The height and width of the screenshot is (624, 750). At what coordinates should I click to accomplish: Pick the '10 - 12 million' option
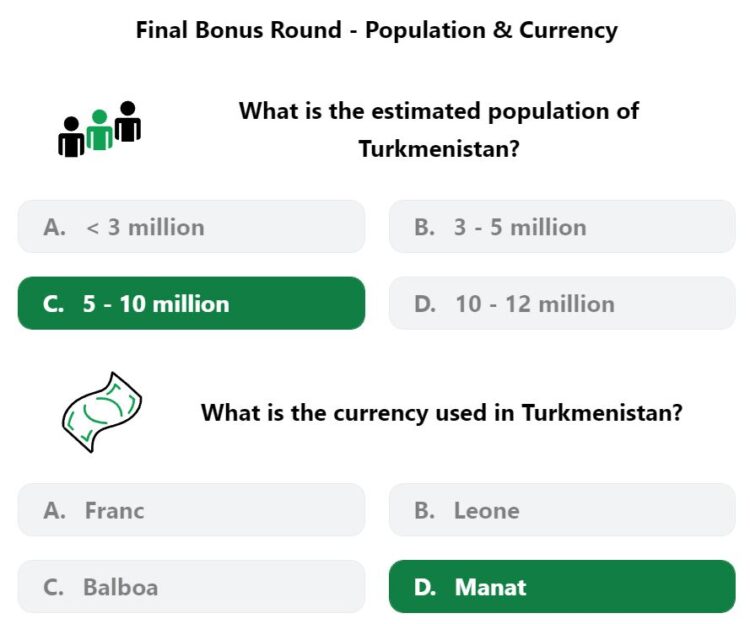[562, 303]
